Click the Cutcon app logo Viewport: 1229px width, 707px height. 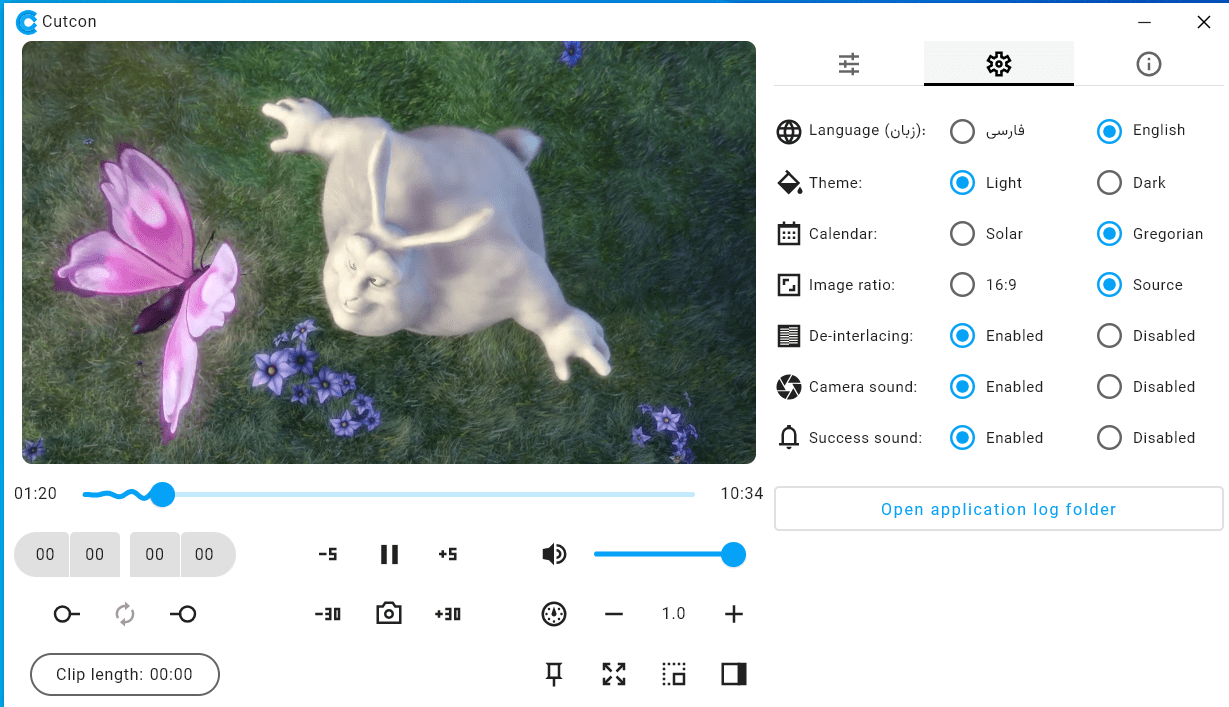click(27, 21)
